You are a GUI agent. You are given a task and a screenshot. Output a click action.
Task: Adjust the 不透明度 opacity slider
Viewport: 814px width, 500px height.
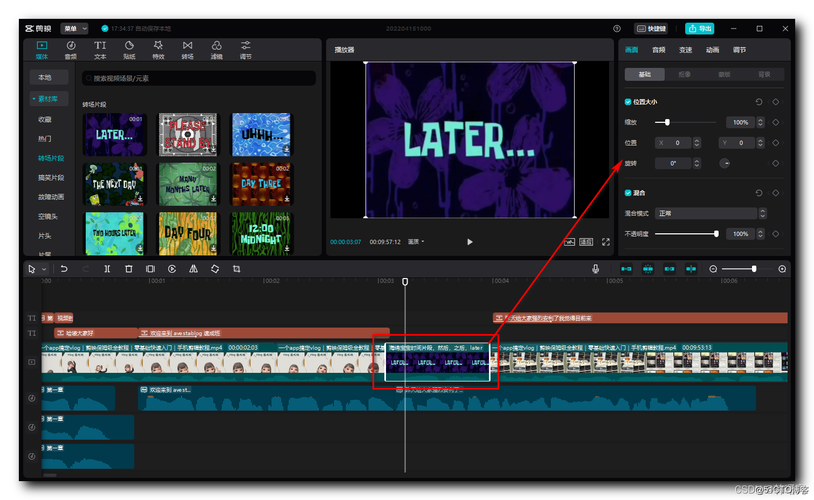pos(686,234)
